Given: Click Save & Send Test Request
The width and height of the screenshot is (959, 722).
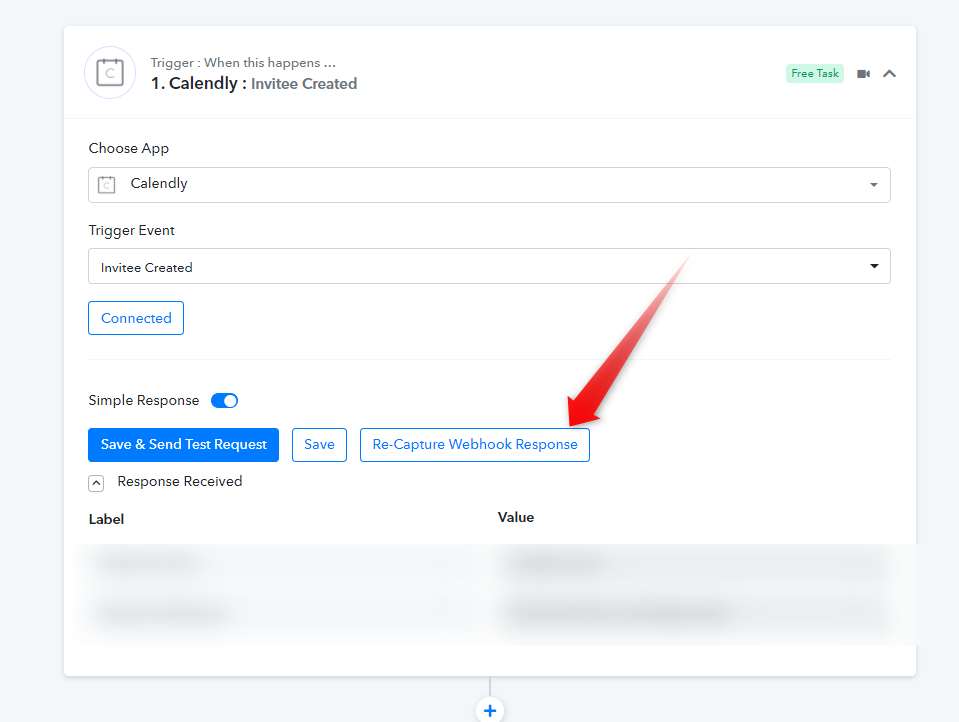Looking at the screenshot, I should pos(183,445).
